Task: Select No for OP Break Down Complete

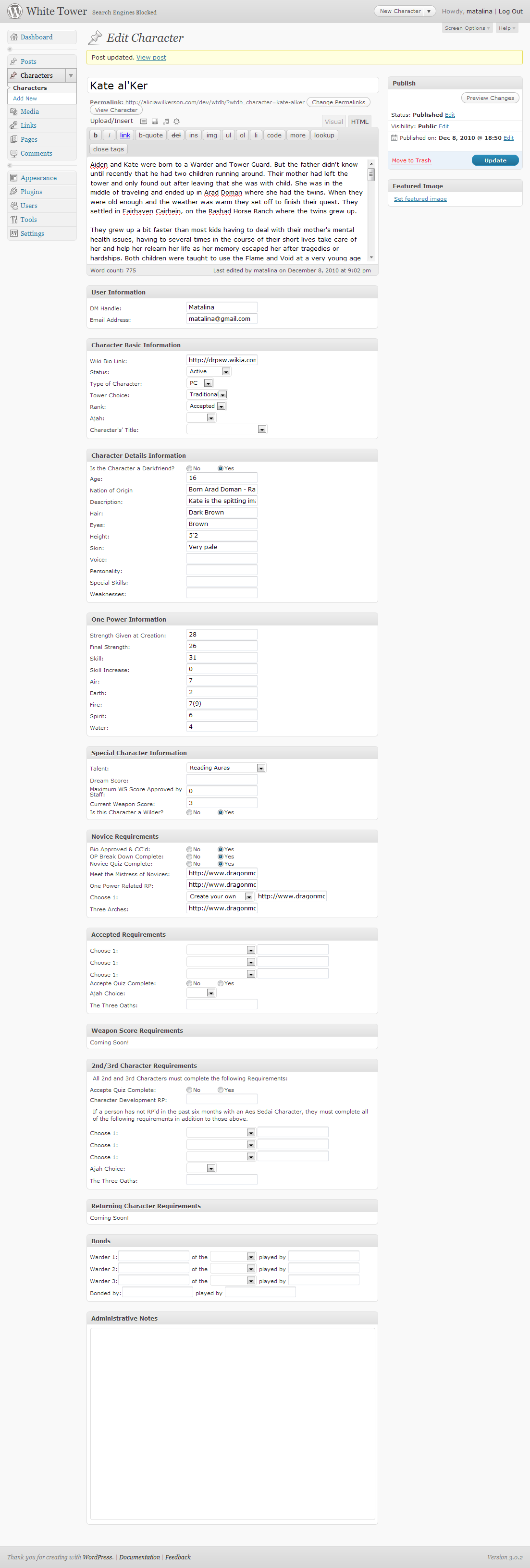Action: [189, 857]
